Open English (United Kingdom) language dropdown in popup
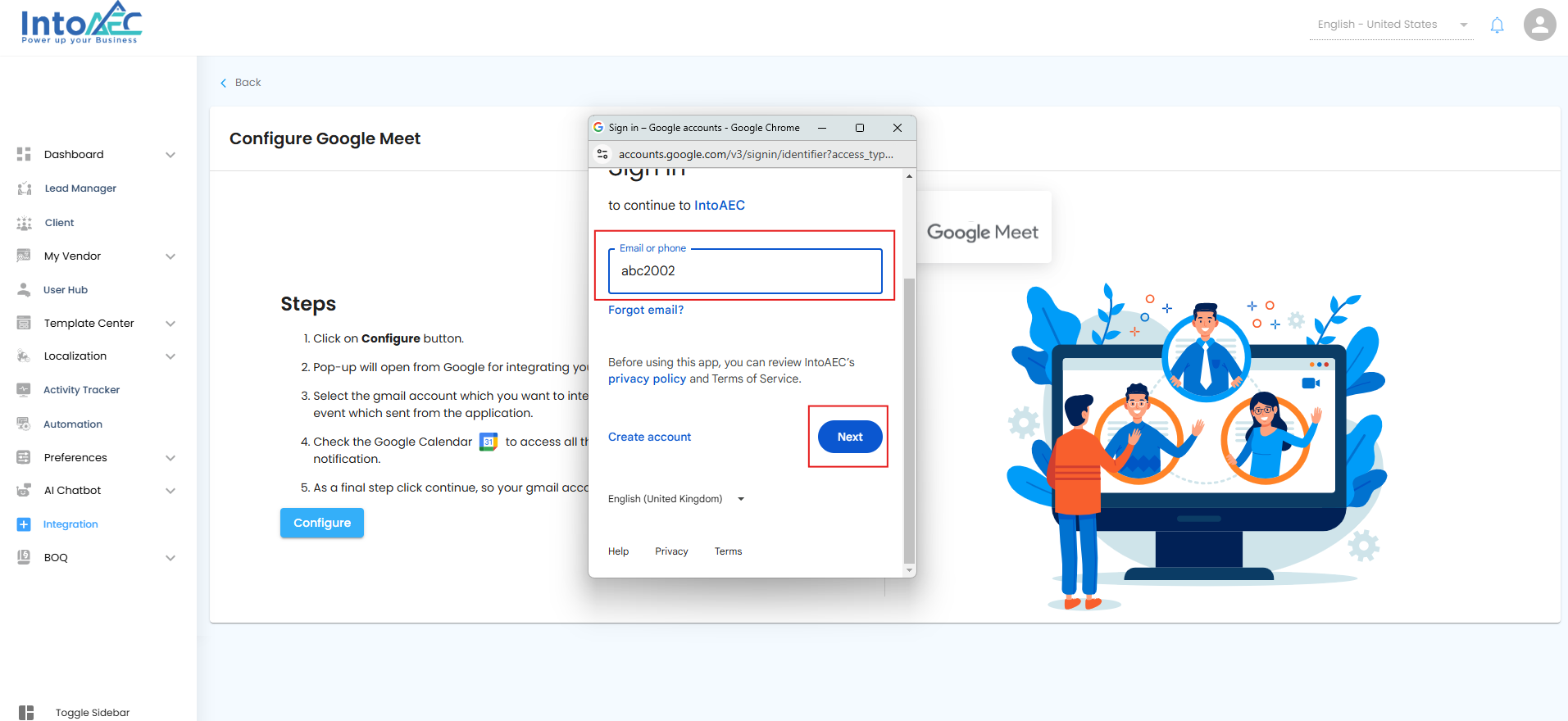 (x=676, y=499)
